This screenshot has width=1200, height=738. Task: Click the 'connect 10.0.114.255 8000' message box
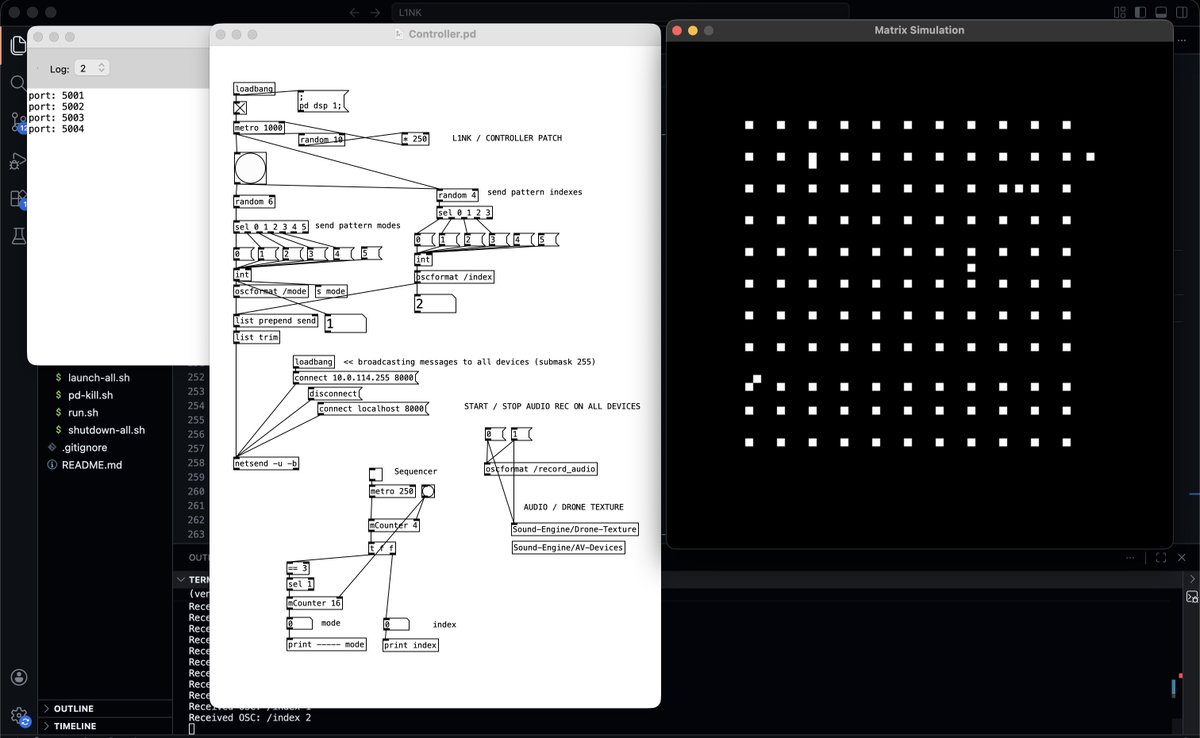point(355,378)
